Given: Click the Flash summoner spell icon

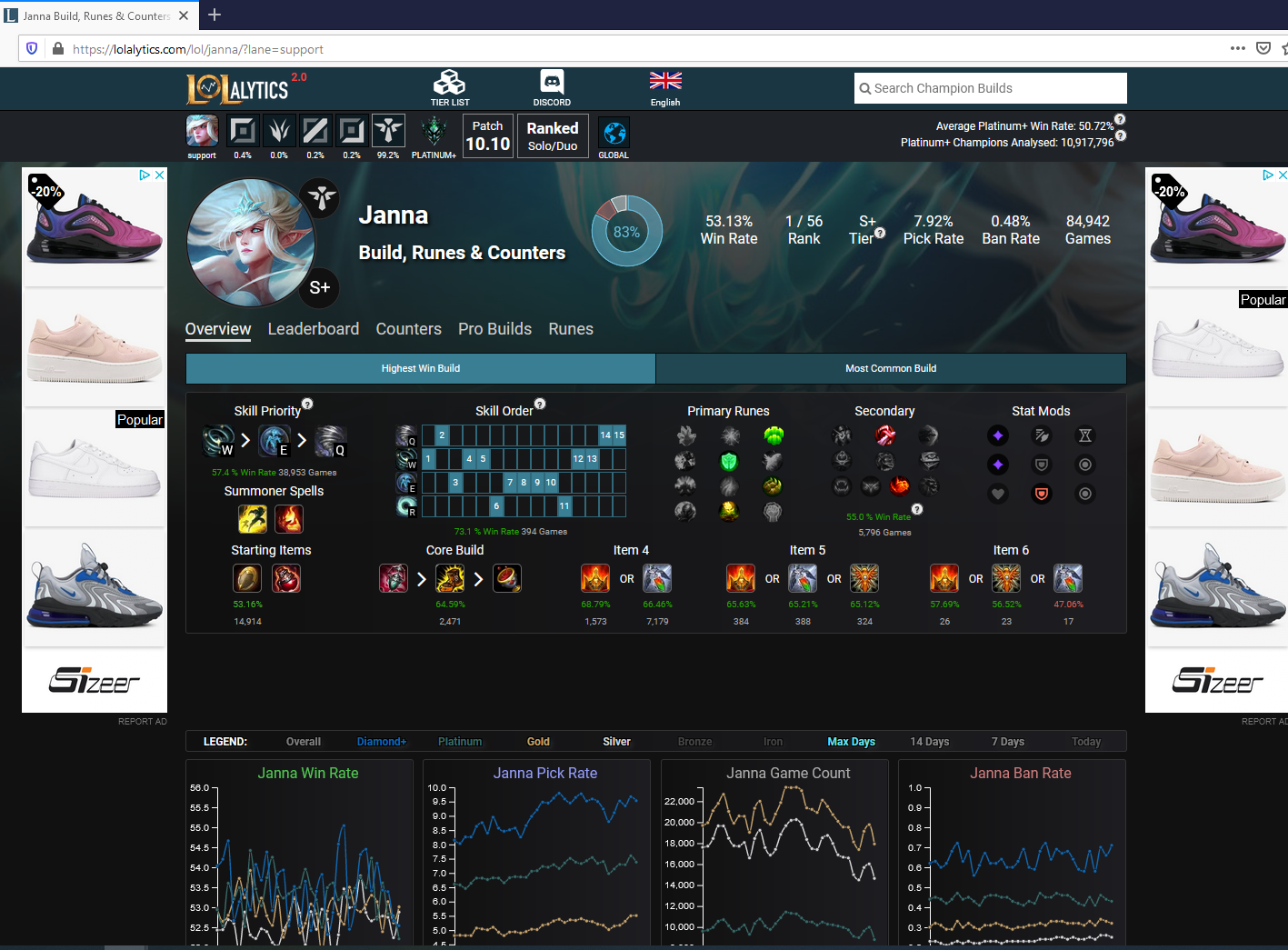Looking at the screenshot, I should (253, 518).
